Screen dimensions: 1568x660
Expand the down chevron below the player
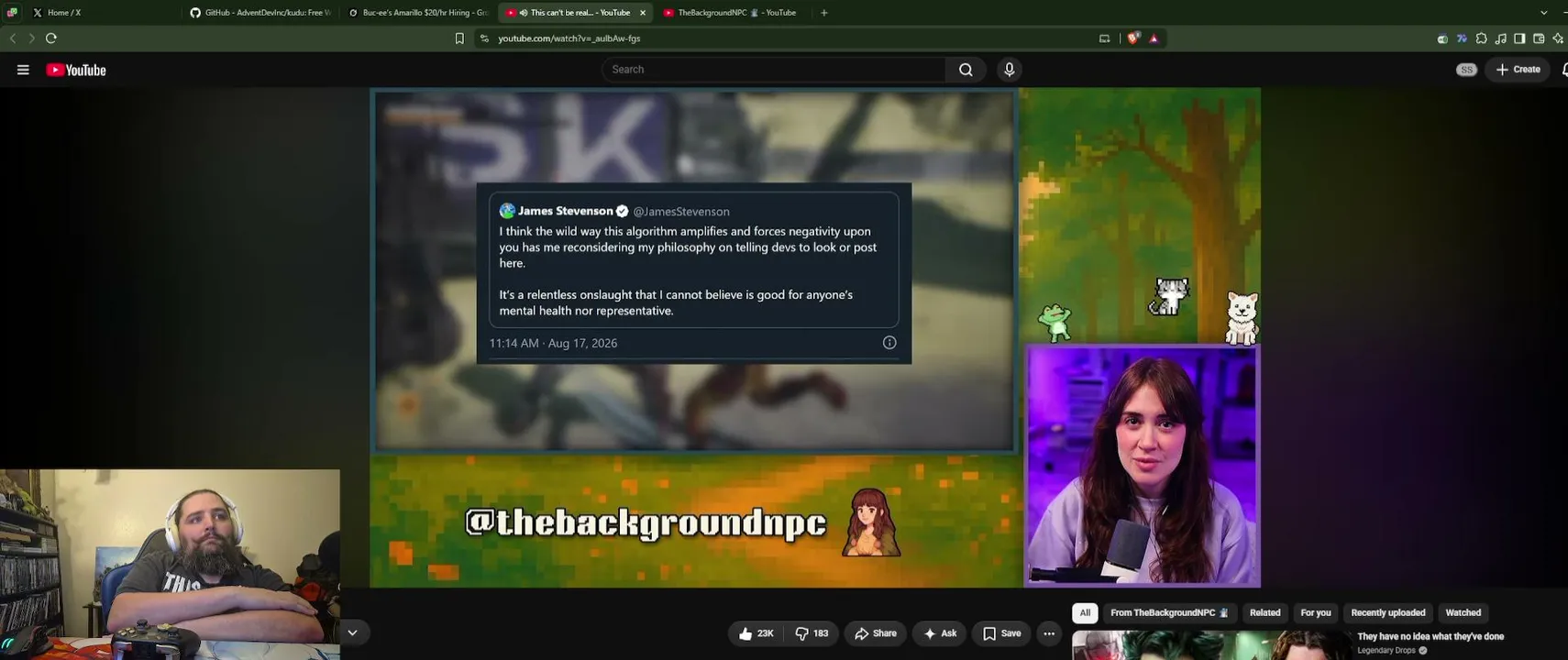tap(352, 632)
